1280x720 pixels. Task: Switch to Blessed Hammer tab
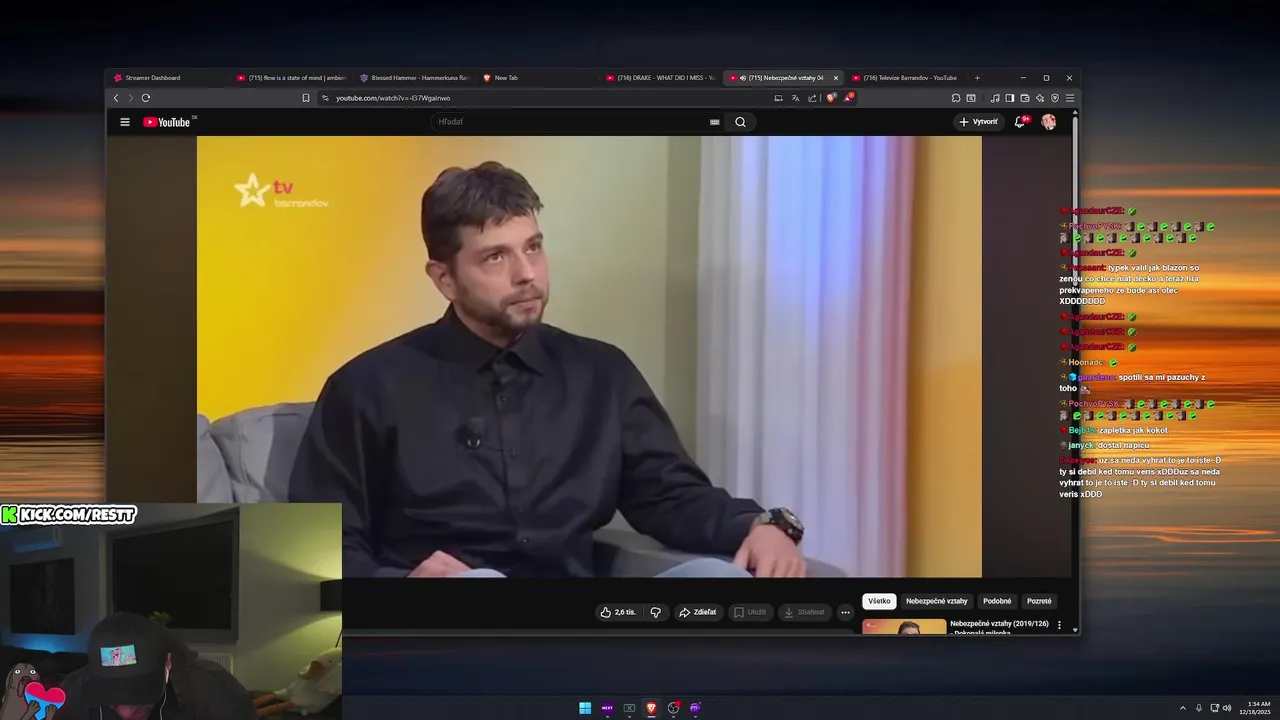pos(413,78)
